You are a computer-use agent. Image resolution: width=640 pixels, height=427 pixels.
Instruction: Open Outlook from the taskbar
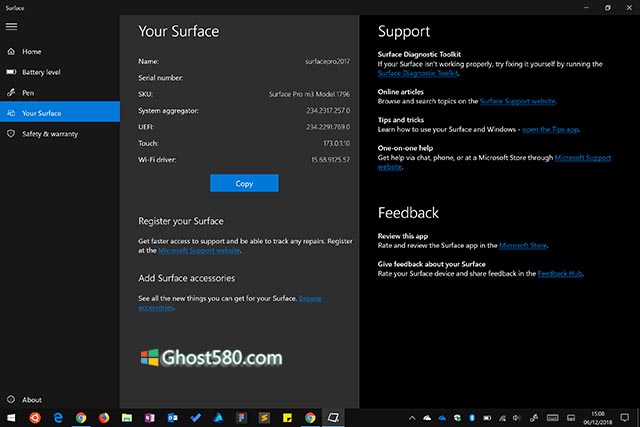(172, 418)
